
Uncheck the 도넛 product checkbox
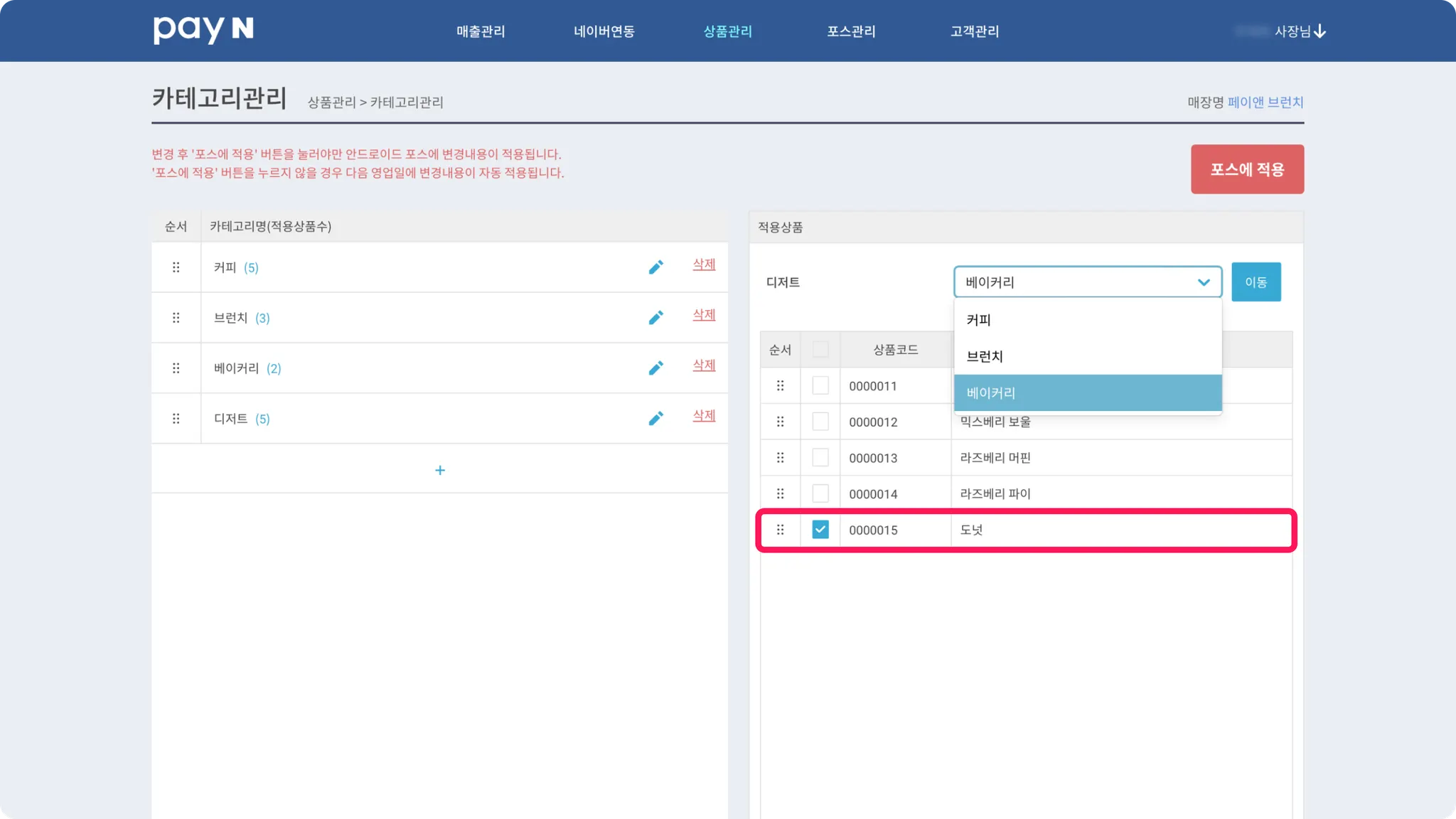820,530
